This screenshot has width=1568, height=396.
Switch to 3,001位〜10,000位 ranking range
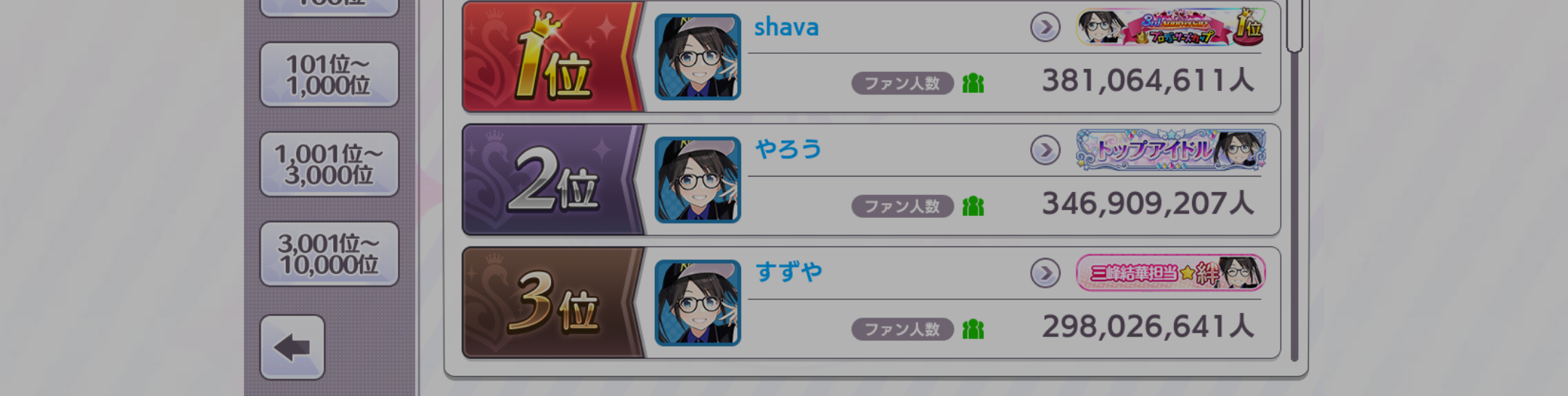coord(329,254)
